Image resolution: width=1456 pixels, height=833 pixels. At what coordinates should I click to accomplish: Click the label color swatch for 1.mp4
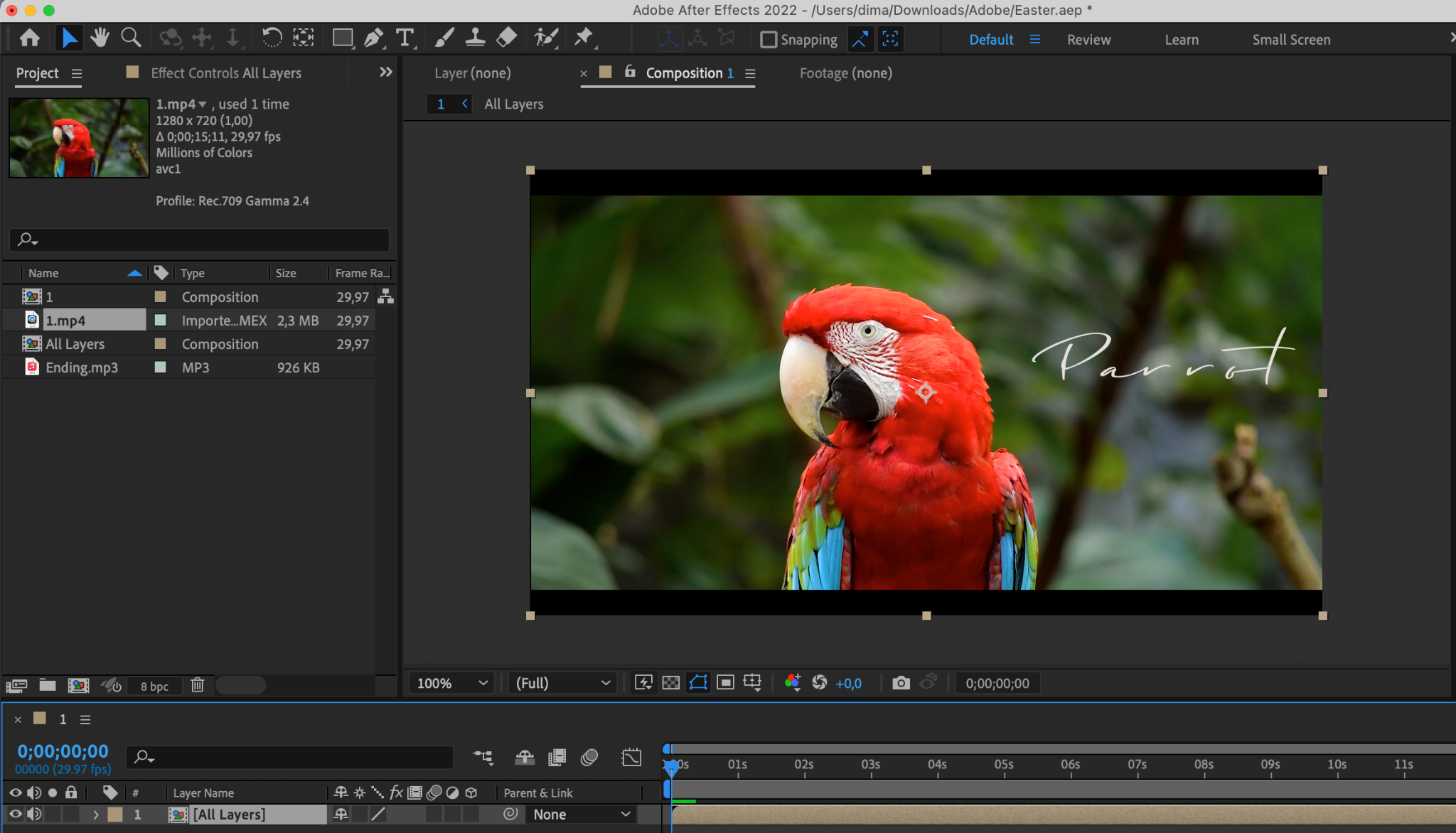point(161,321)
